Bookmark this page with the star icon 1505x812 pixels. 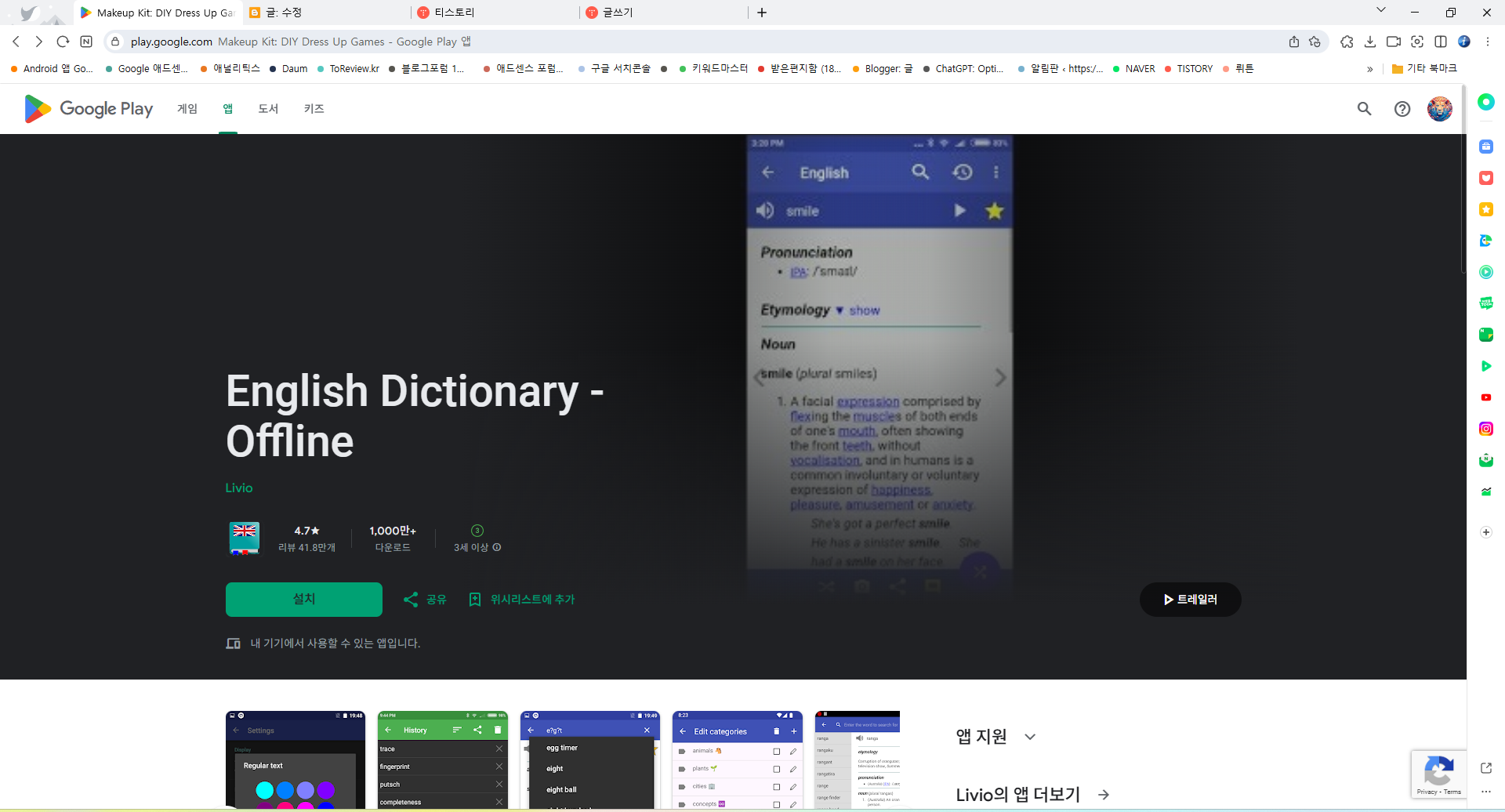click(x=1315, y=42)
